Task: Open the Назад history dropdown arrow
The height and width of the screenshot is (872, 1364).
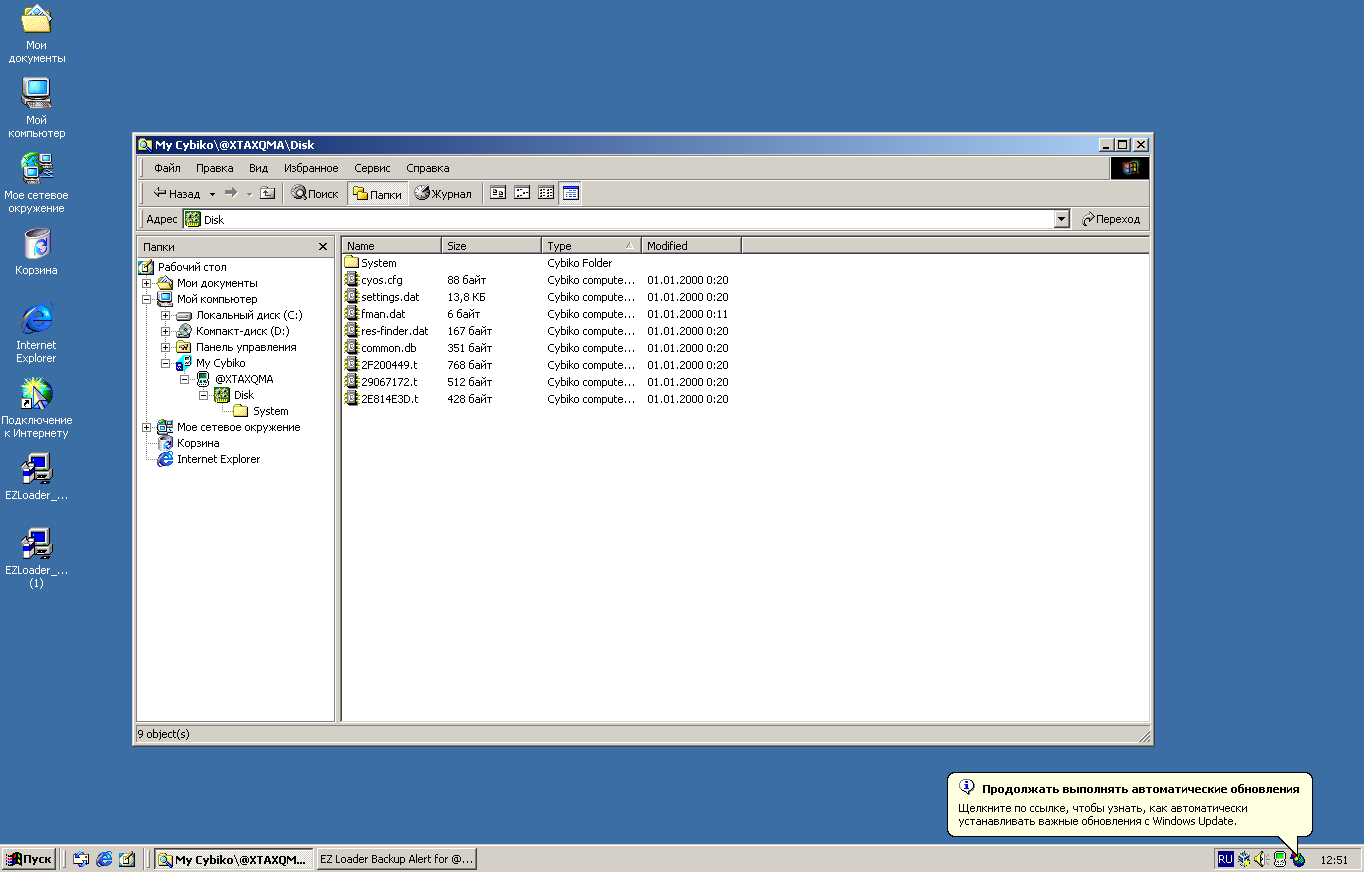Action: [212, 194]
